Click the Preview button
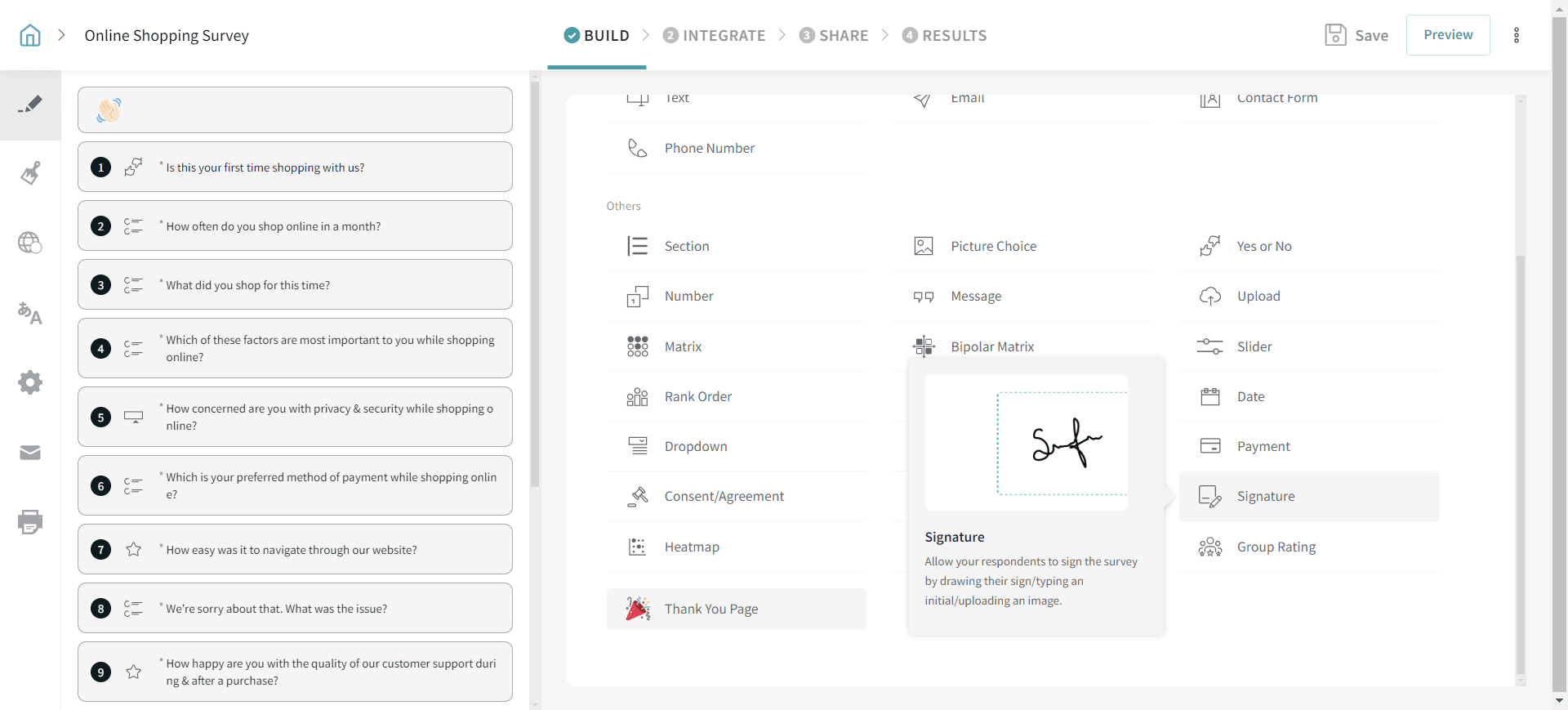Viewport: 1568px width, 710px height. click(x=1447, y=35)
